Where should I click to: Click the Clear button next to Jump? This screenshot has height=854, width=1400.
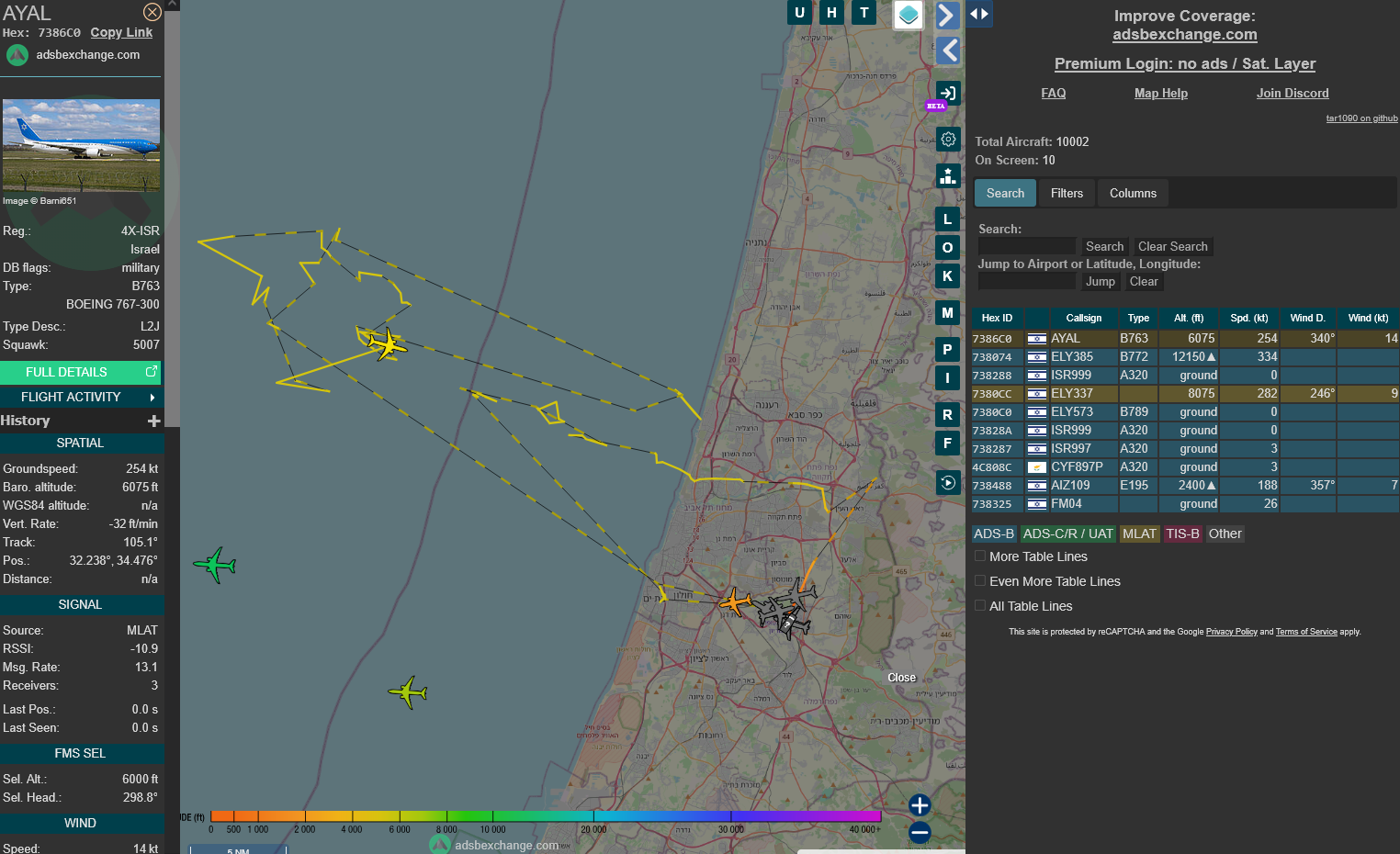pos(1144,281)
